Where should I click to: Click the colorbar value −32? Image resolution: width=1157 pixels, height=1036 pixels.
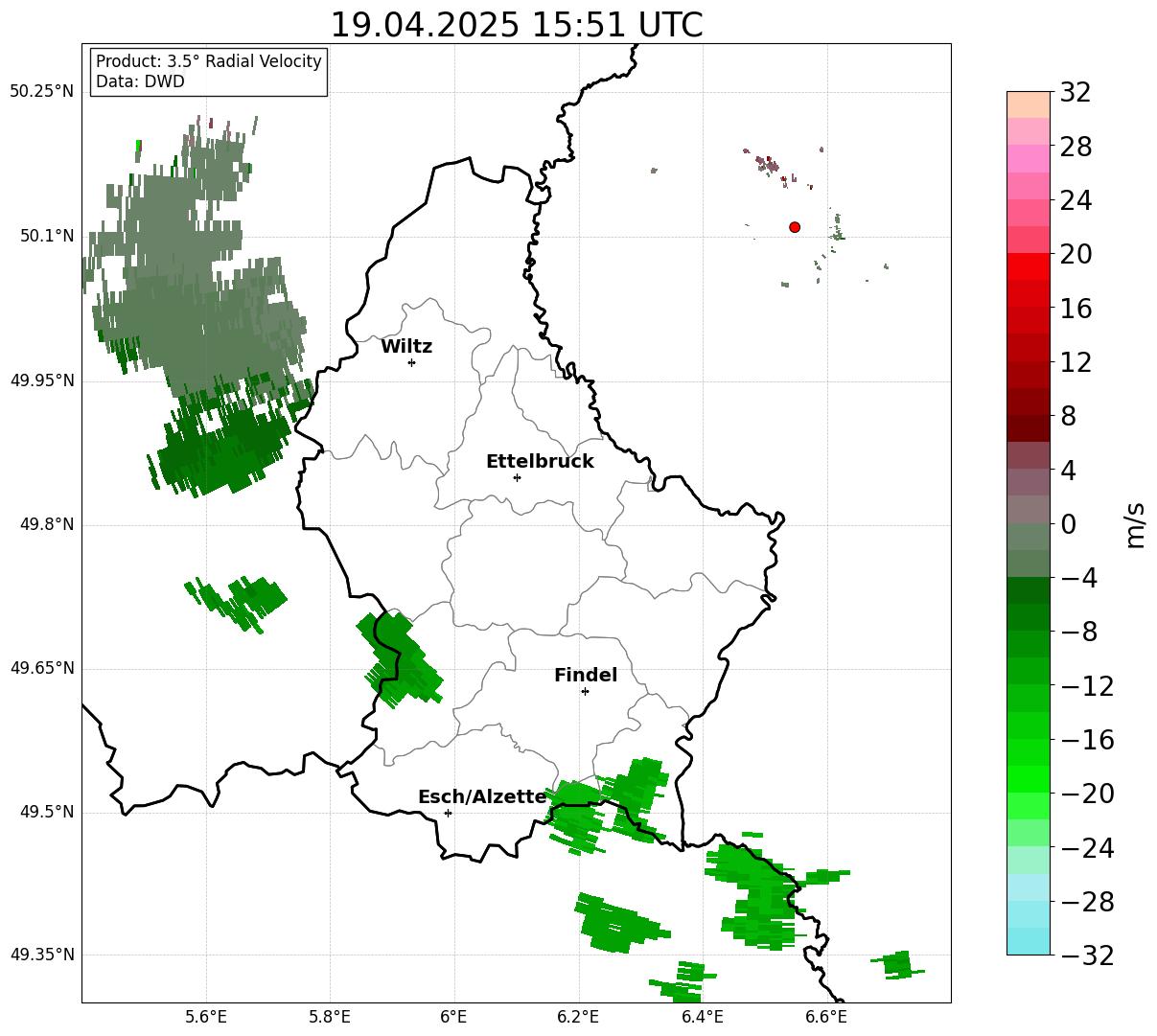[1087, 955]
